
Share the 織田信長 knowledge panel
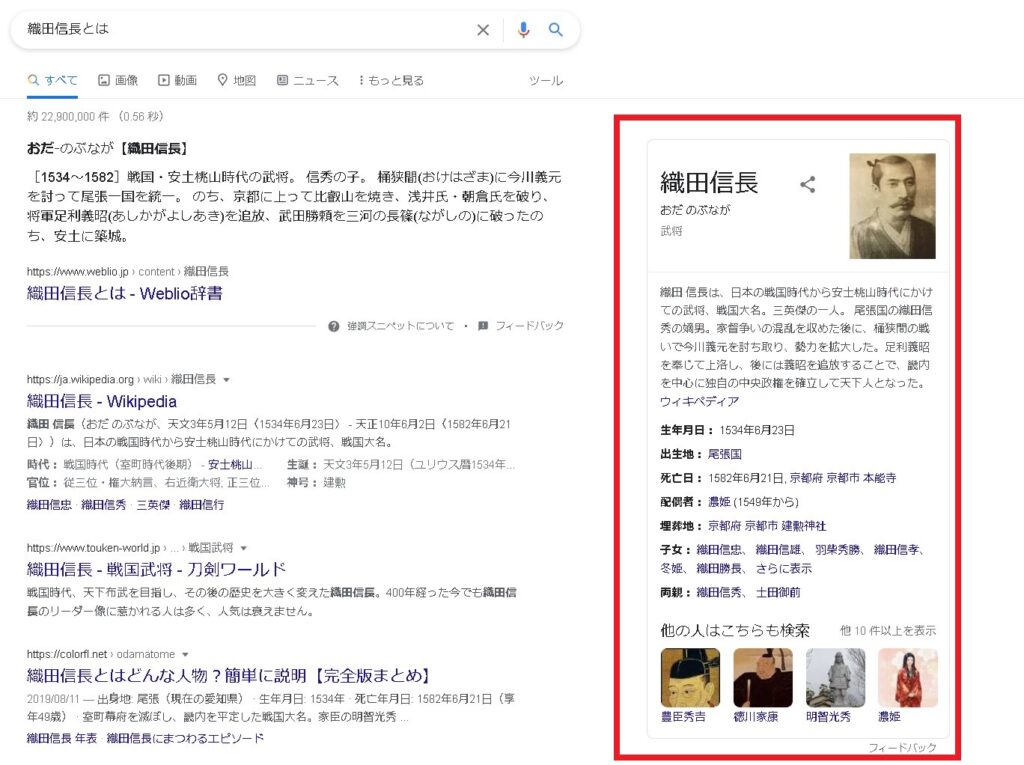pyautogui.click(x=808, y=184)
